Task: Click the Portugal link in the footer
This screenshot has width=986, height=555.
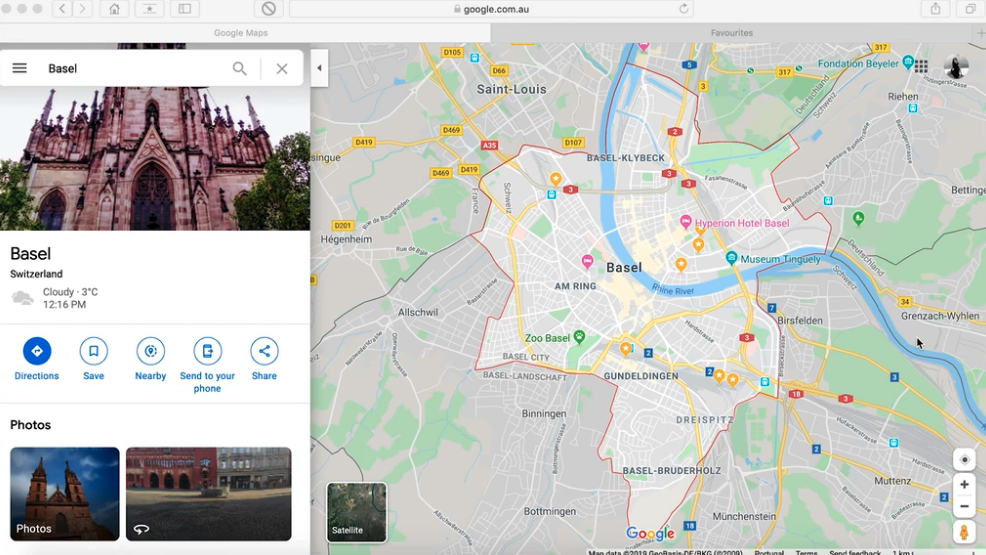Action: 769,552
